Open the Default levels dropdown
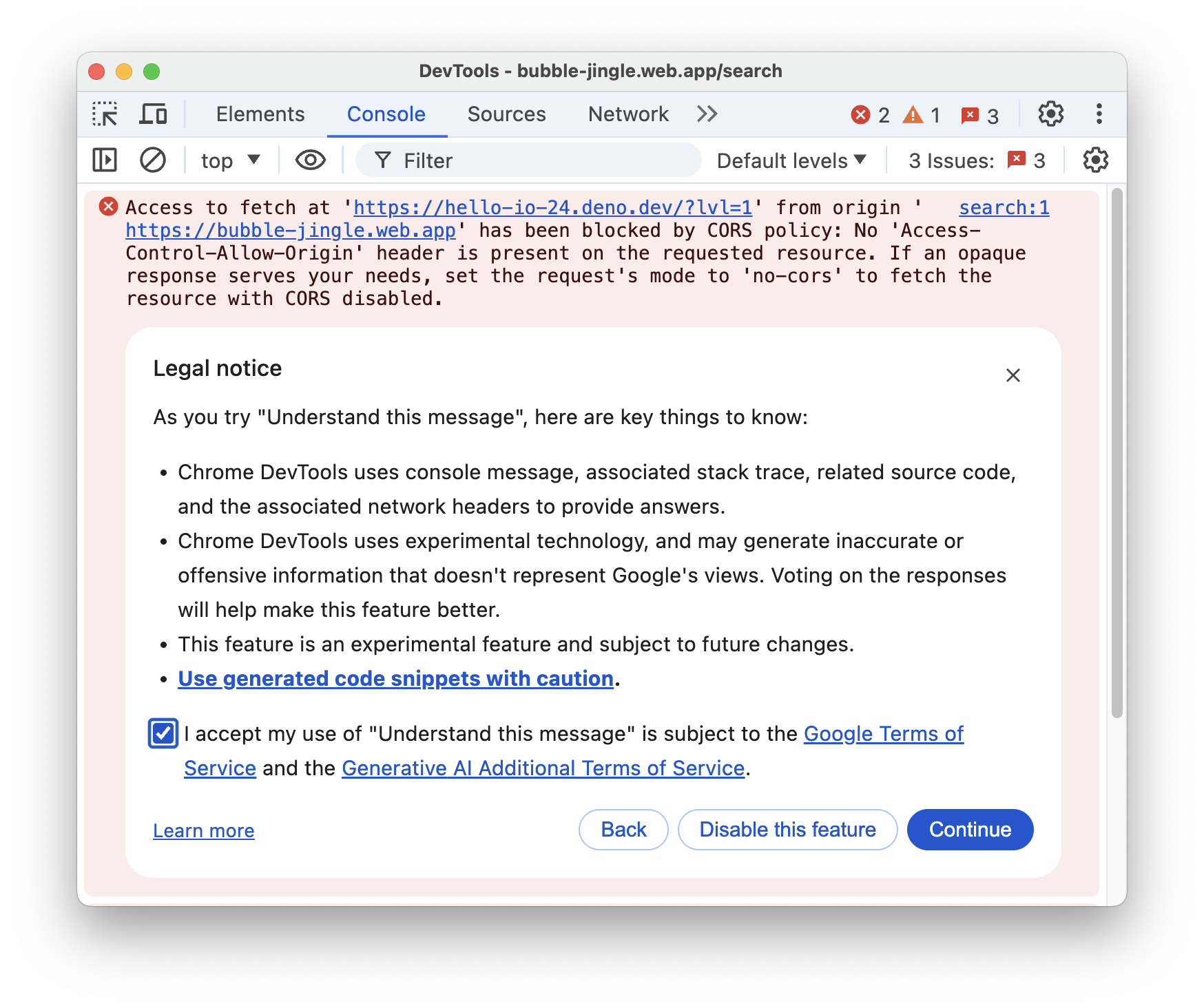The image size is (1204, 1008). [788, 160]
